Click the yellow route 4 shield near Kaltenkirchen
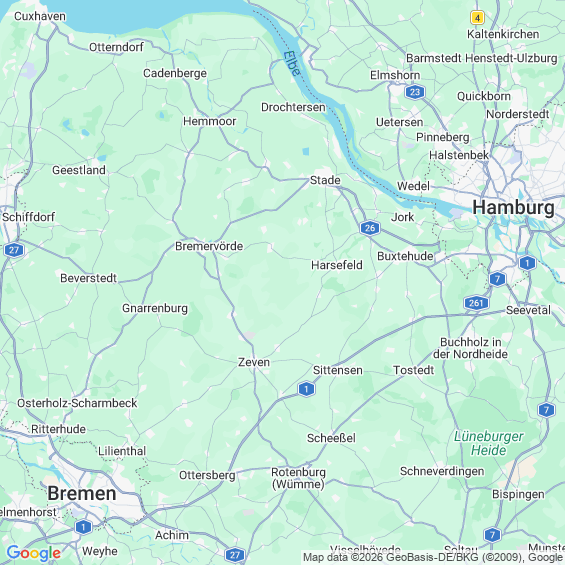This screenshot has height=565, width=565. pos(477,18)
